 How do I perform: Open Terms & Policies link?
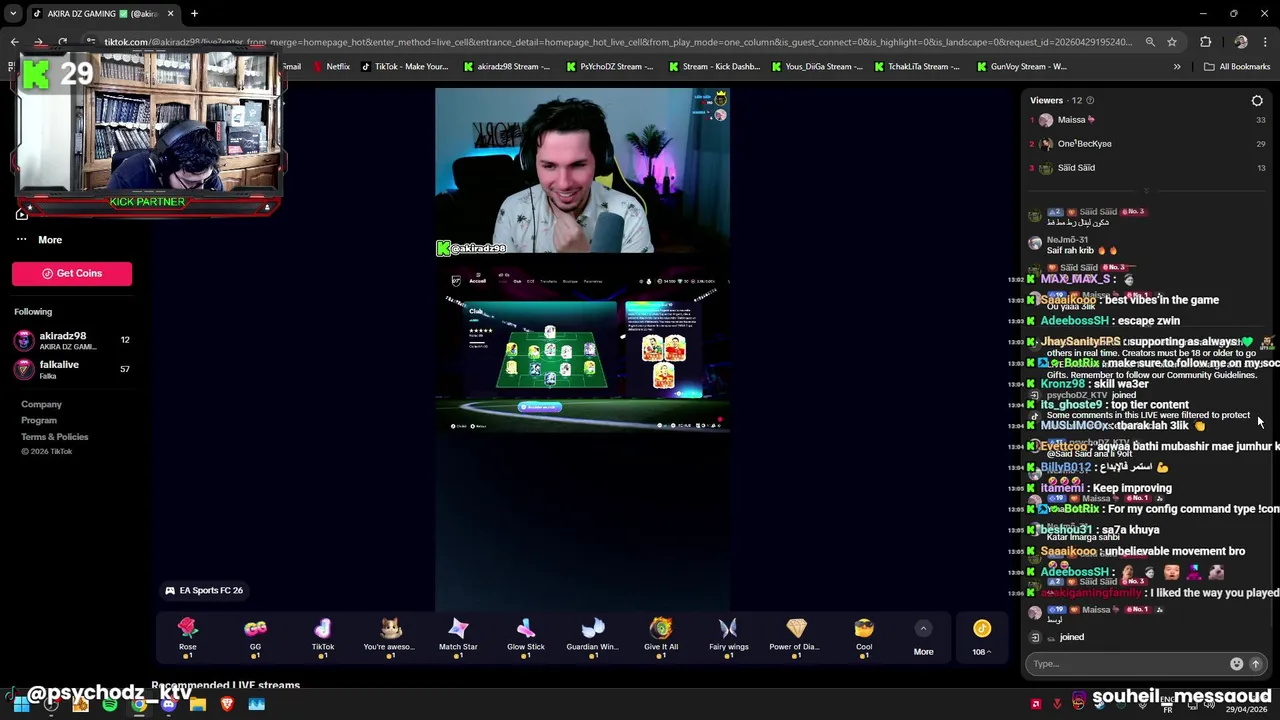tap(54, 436)
